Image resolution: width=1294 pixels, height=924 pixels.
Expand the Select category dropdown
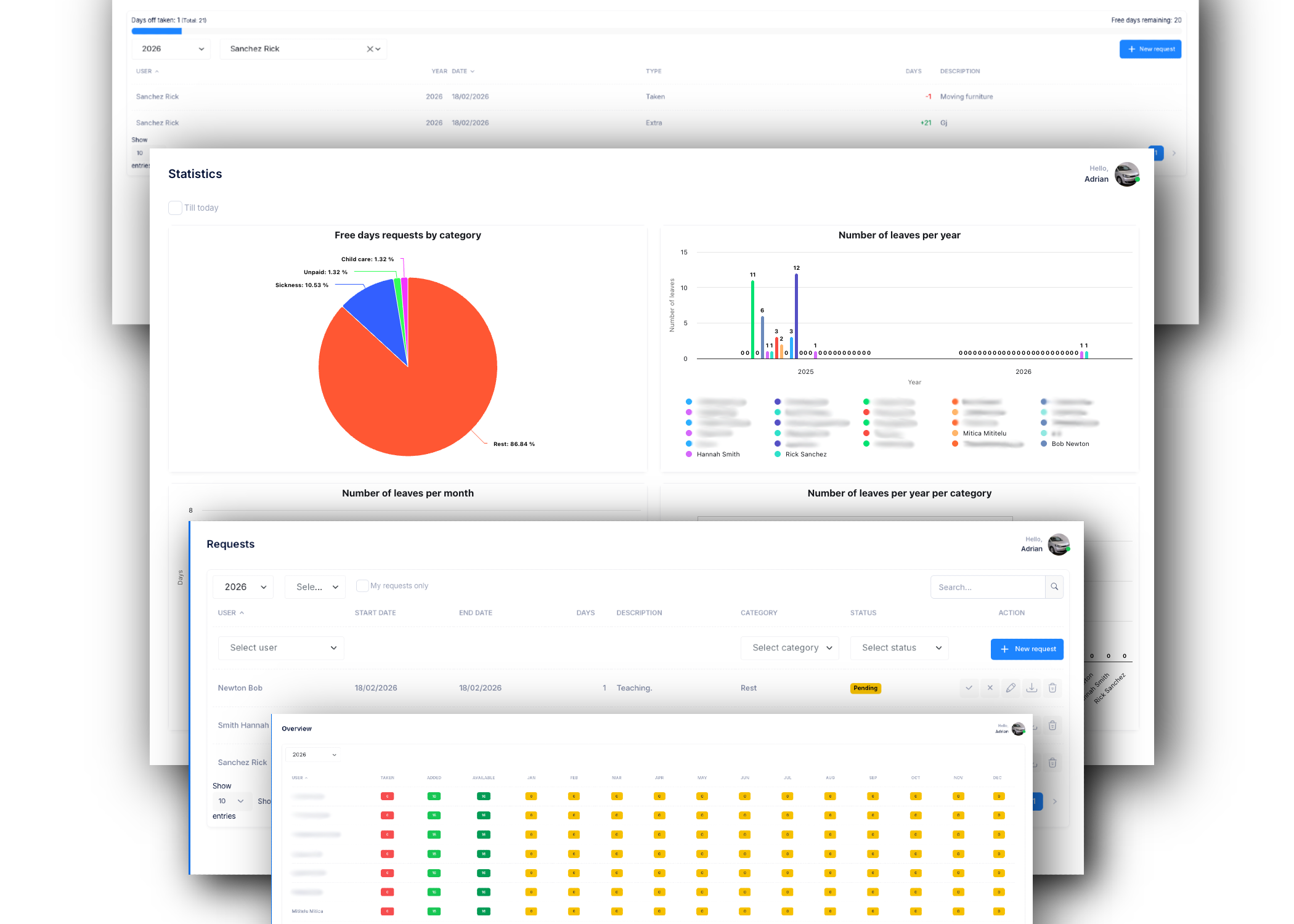click(x=790, y=648)
